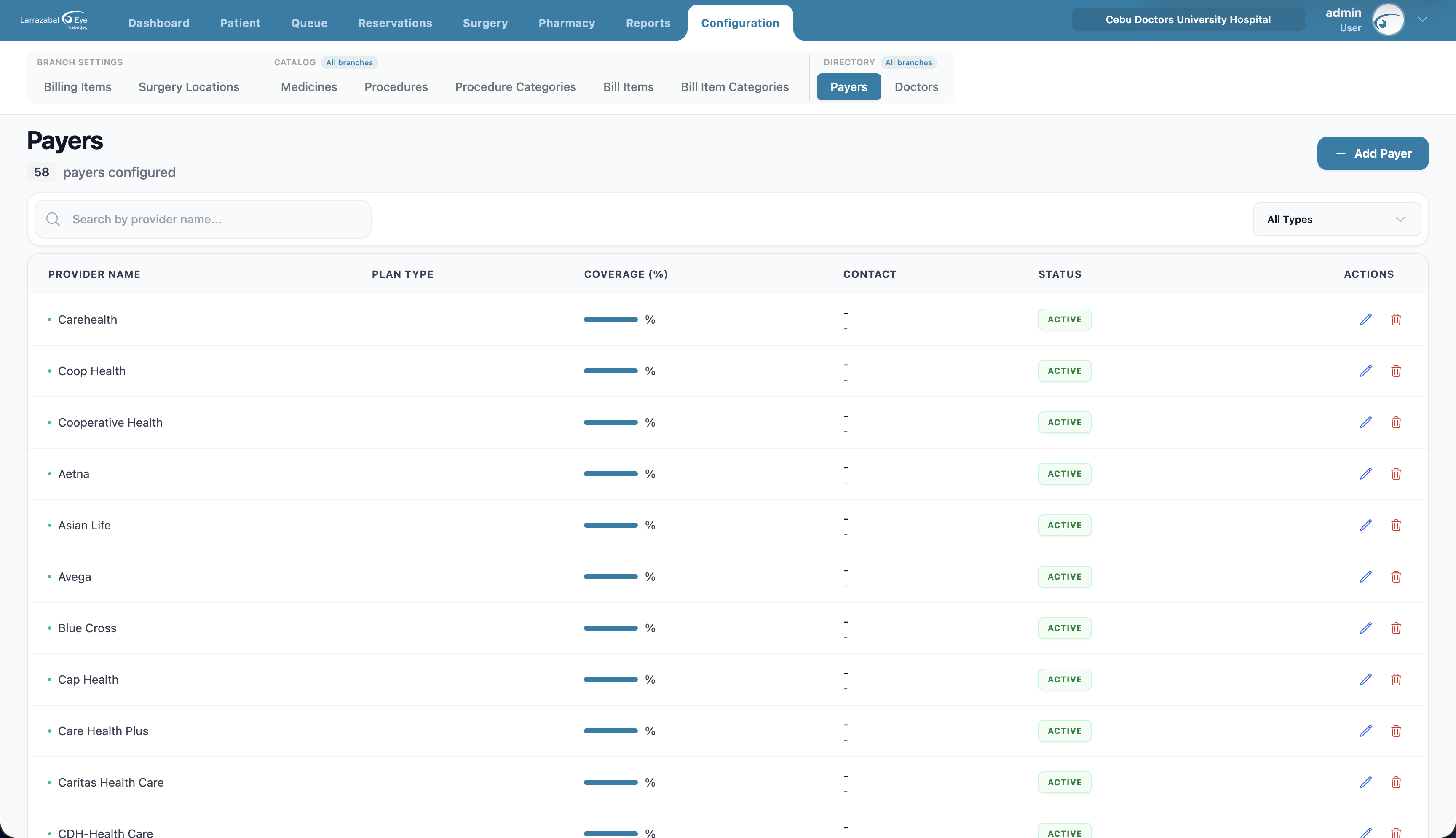Viewport: 1456px width, 838px height.
Task: Click the Asian Life provider name
Action: (x=85, y=525)
